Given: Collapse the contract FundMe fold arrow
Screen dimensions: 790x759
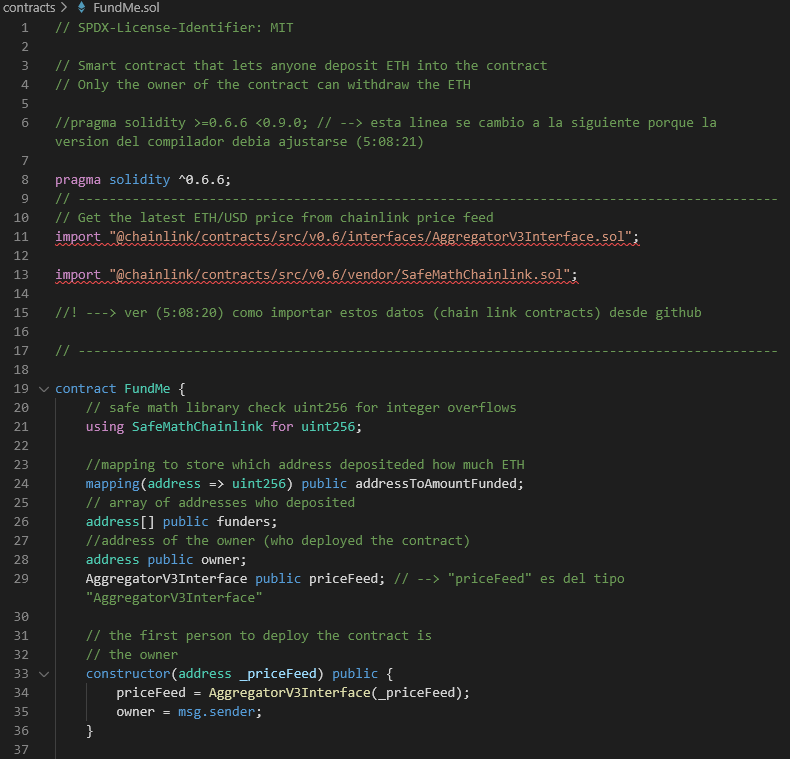Looking at the screenshot, I should coord(44,389).
